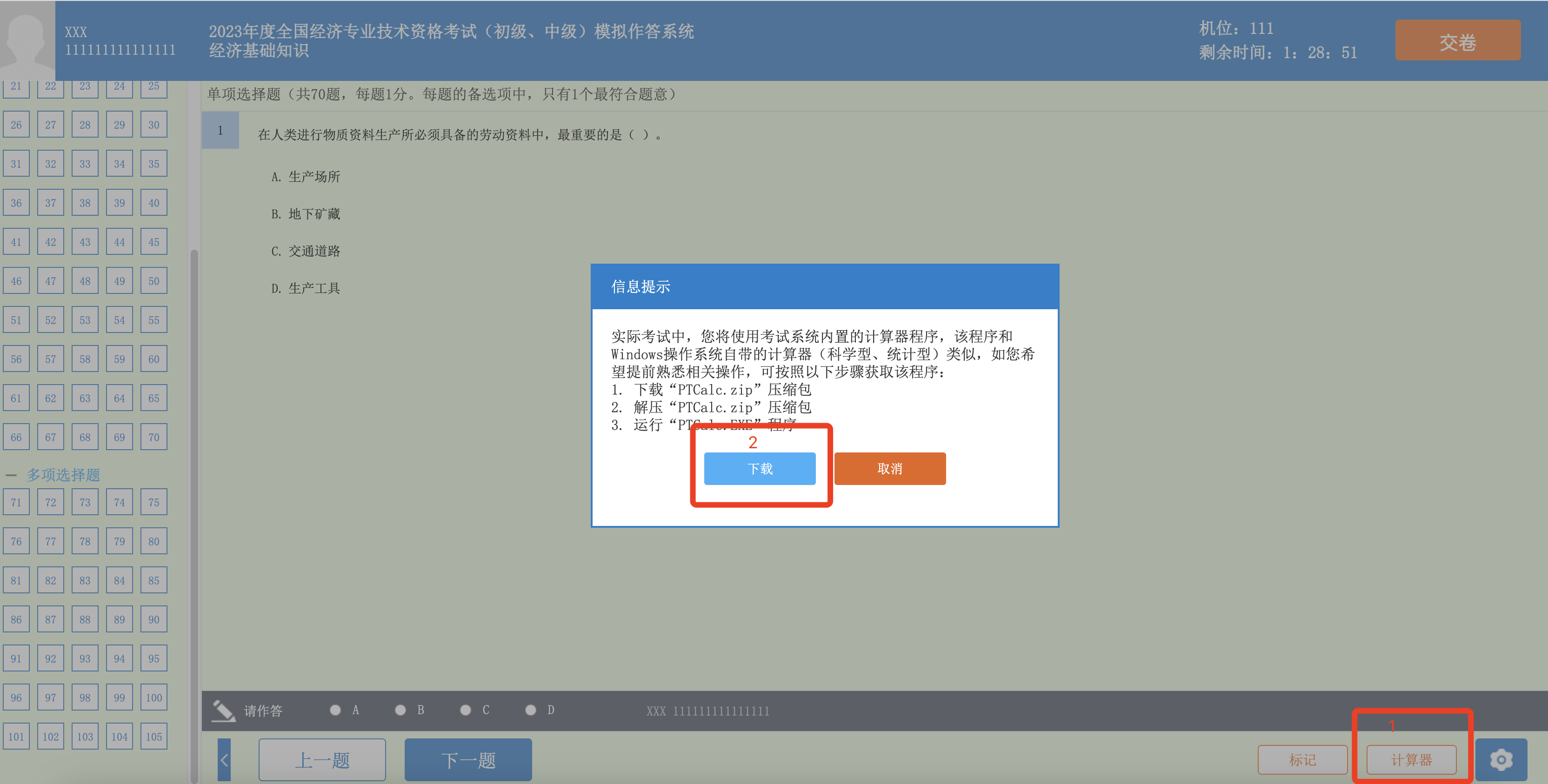Viewport: 1548px width, 784px height.
Task: Jump to question 48
Action: (85, 281)
